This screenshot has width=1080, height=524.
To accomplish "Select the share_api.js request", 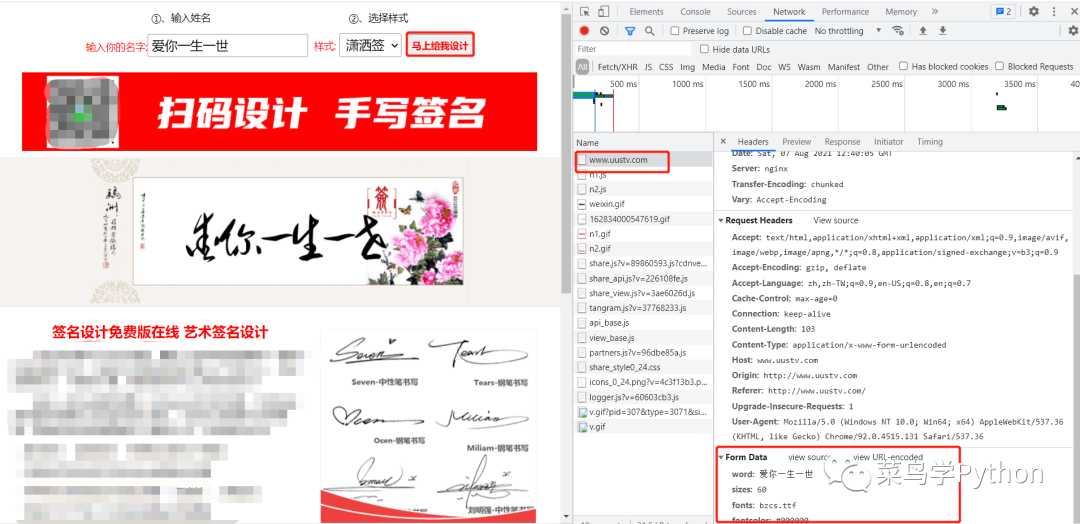I will click(x=644, y=278).
